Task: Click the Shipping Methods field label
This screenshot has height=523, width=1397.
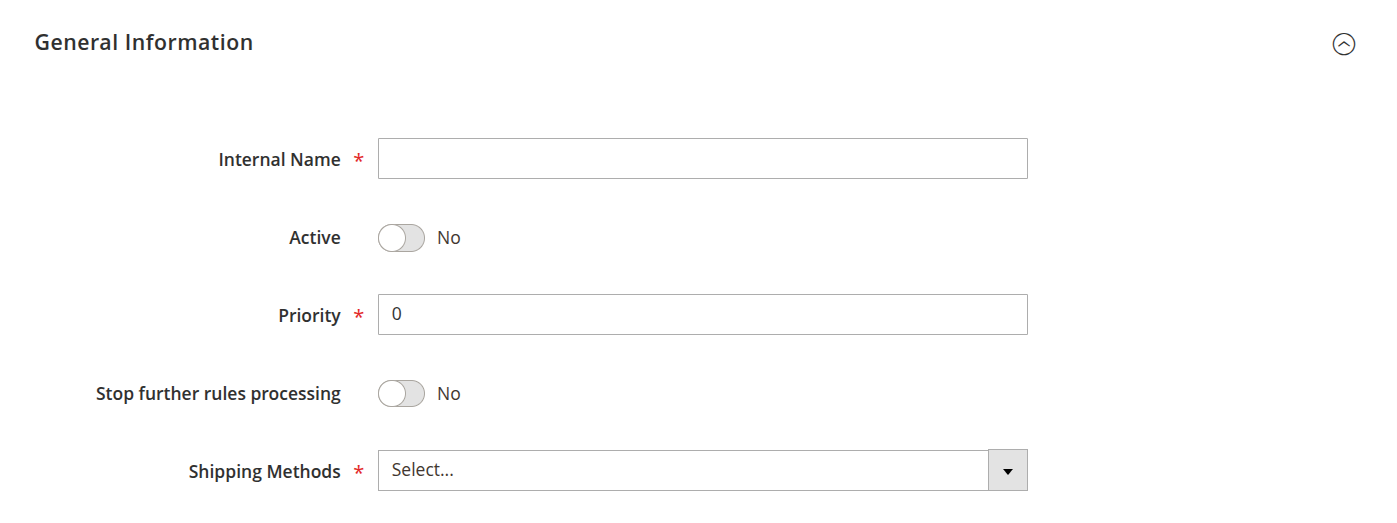Action: click(264, 472)
